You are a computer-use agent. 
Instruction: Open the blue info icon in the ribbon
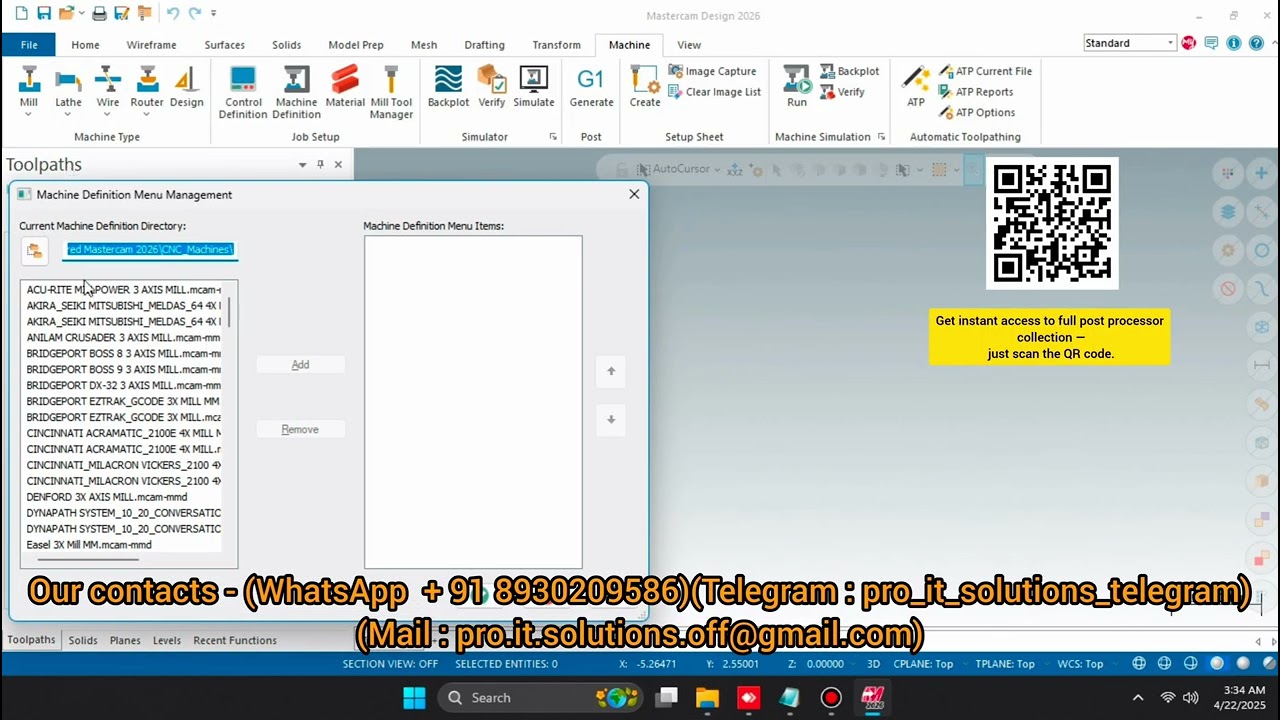coord(1233,43)
